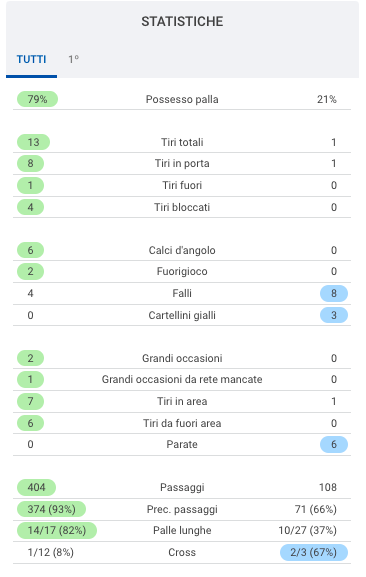Image resolution: width=366 pixels, height=577 pixels.
Task: Select the 374 (93%) pass accuracy badge
Action: click(51, 509)
